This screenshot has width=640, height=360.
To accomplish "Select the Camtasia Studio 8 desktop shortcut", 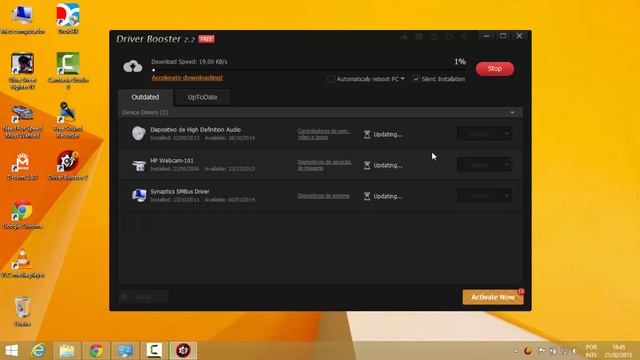I will point(68,71).
